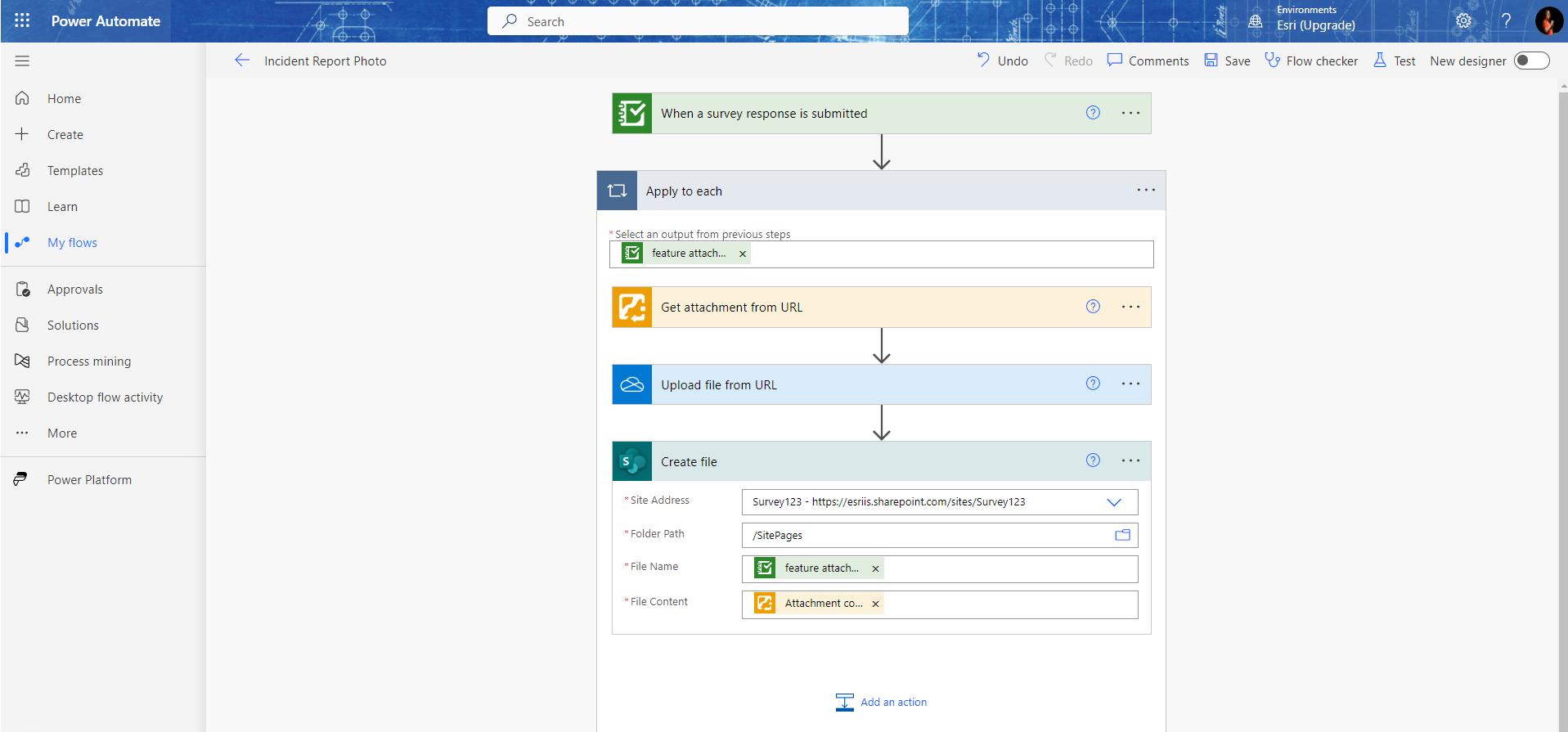Viewport: 1568px width, 732px height.
Task: Toggle the New designer switch
Action: (1531, 61)
